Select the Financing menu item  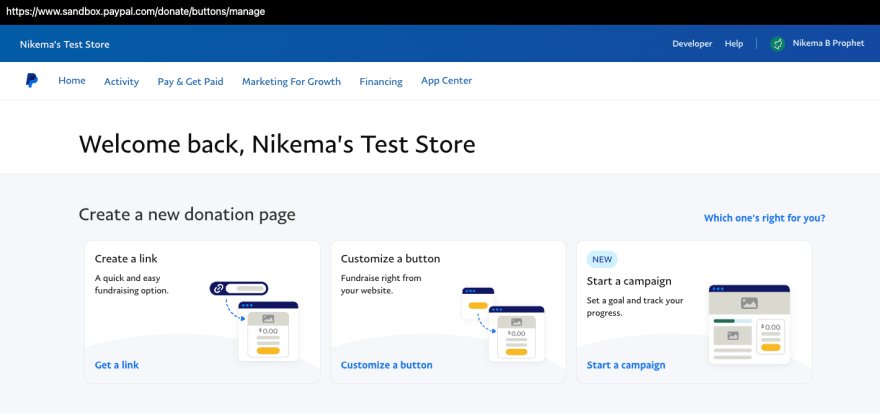point(381,82)
